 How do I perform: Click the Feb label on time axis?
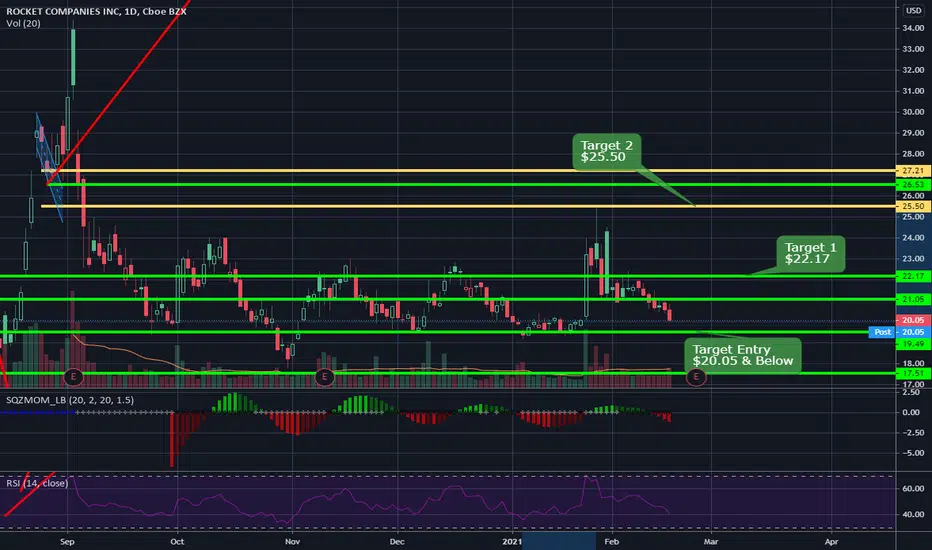(x=611, y=542)
